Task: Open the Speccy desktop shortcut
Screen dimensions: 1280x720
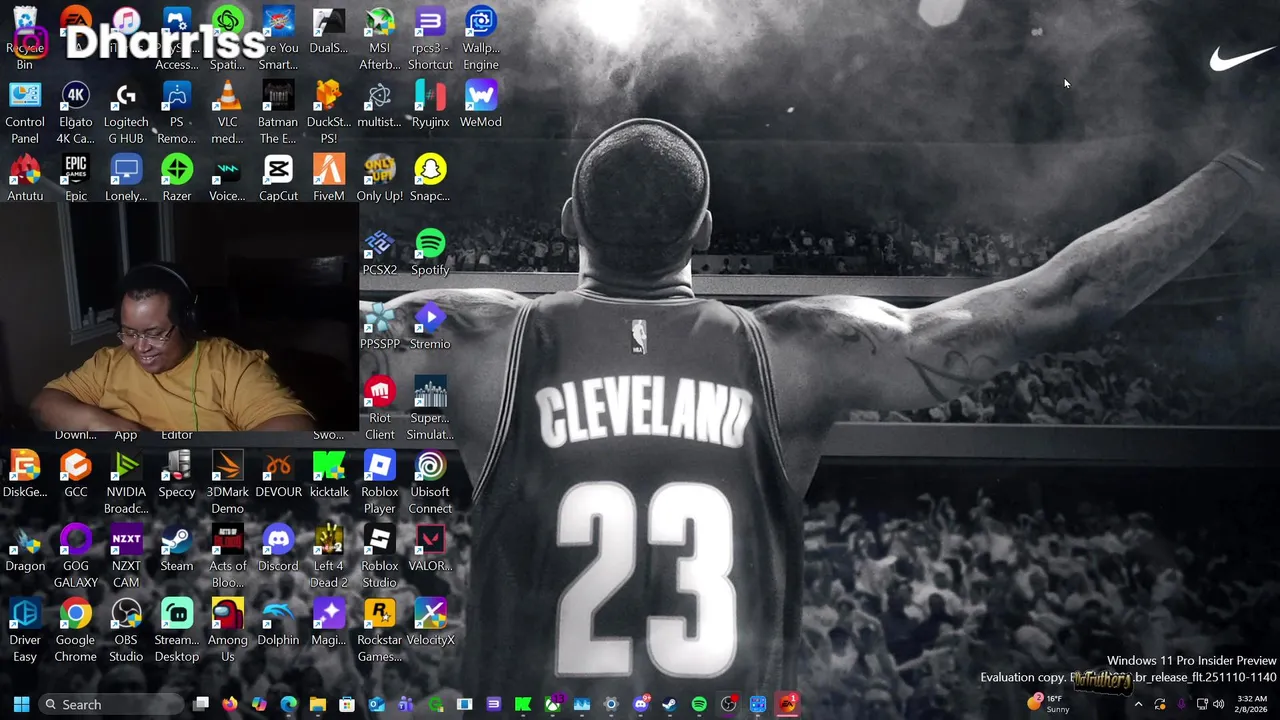Action: pyautogui.click(x=177, y=474)
